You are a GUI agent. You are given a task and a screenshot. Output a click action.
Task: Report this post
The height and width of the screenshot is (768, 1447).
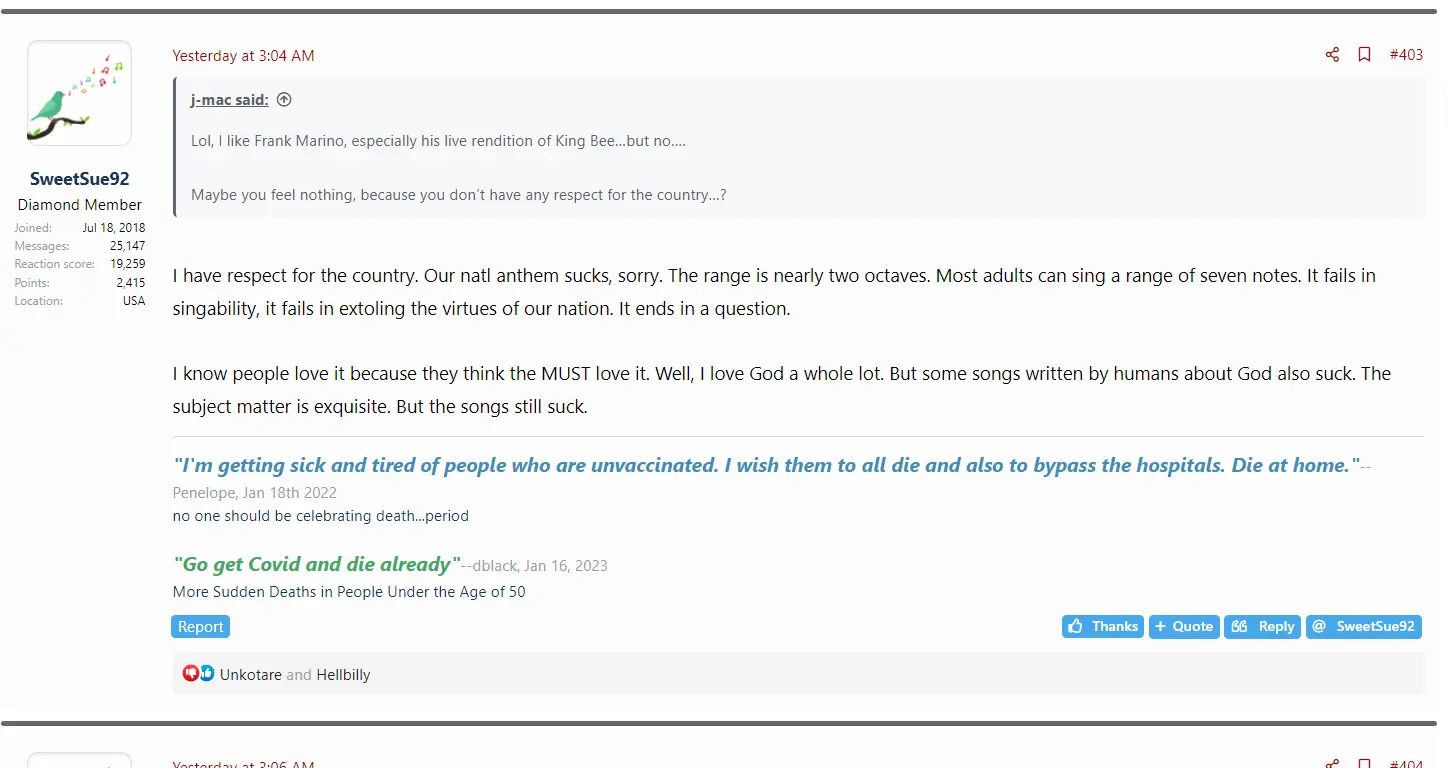pyautogui.click(x=200, y=627)
